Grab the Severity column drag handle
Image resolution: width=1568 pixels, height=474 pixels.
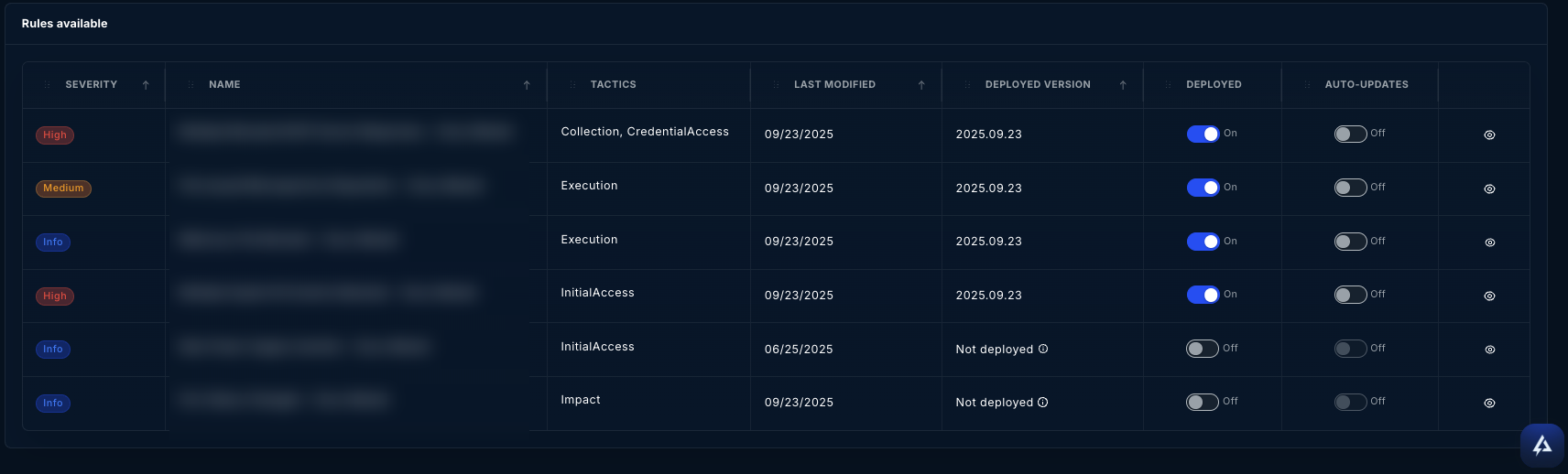[47, 85]
